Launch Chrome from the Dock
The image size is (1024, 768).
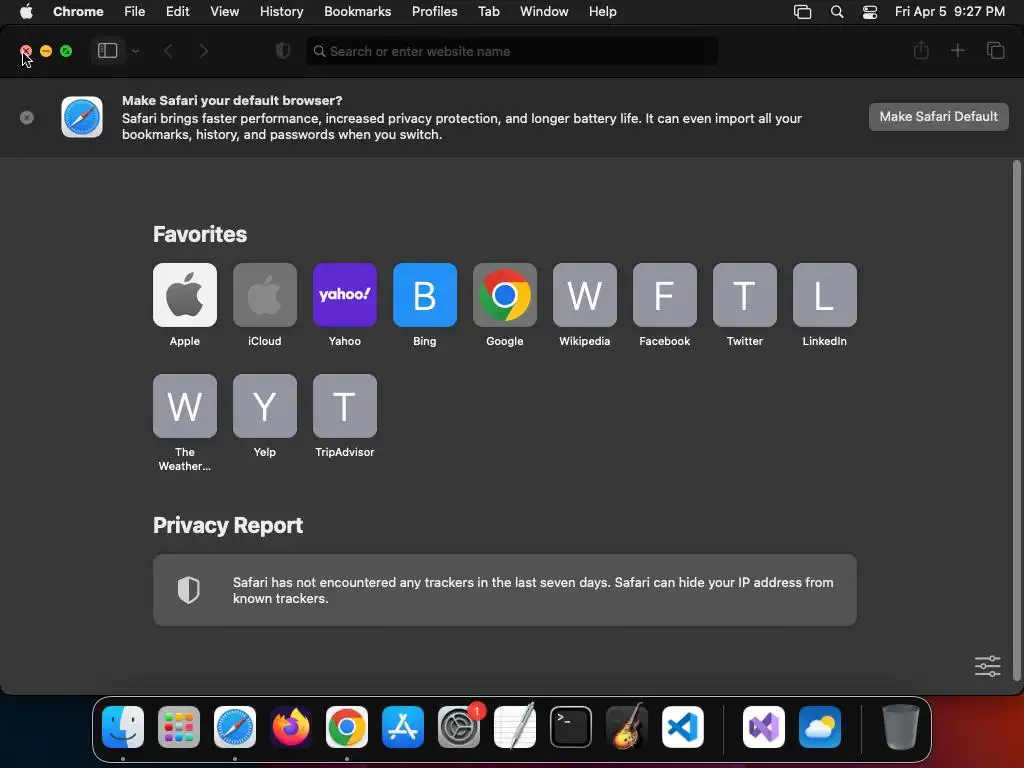click(347, 727)
